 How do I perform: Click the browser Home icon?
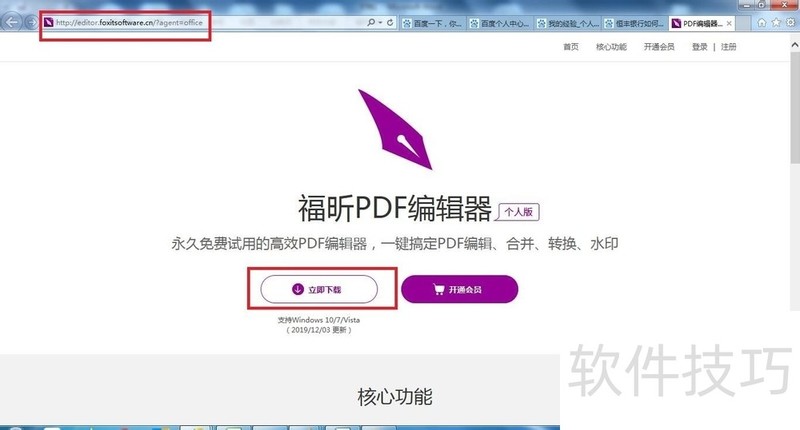(762, 22)
